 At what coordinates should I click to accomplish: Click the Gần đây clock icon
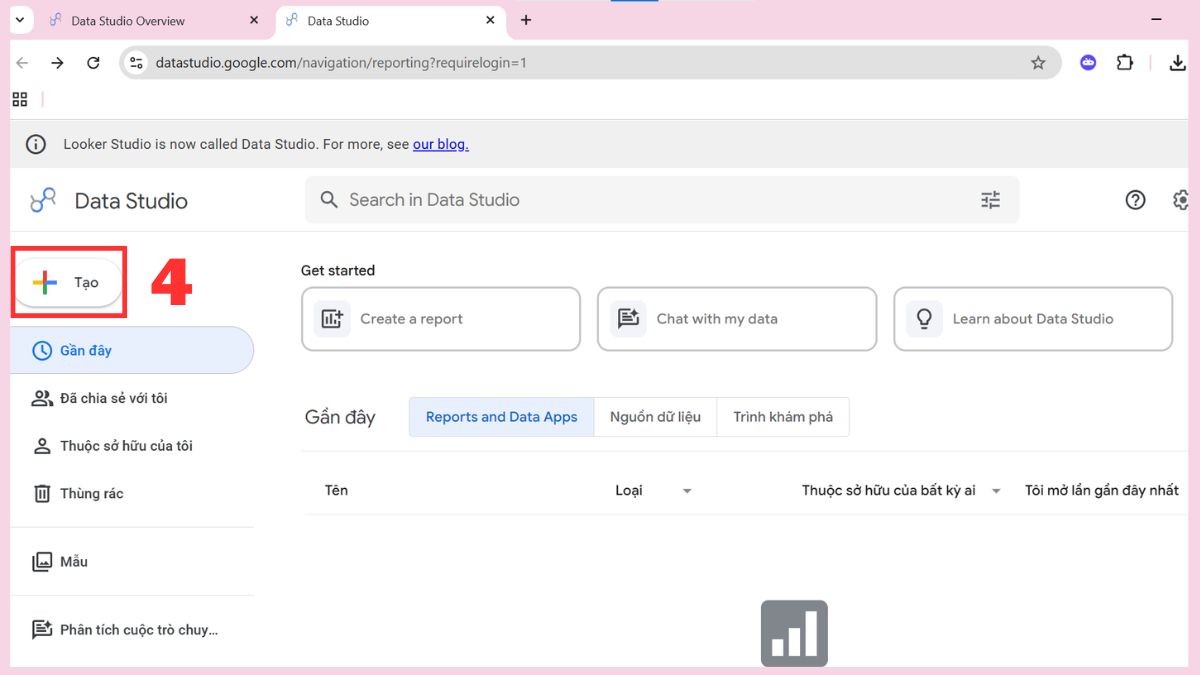[42, 351]
